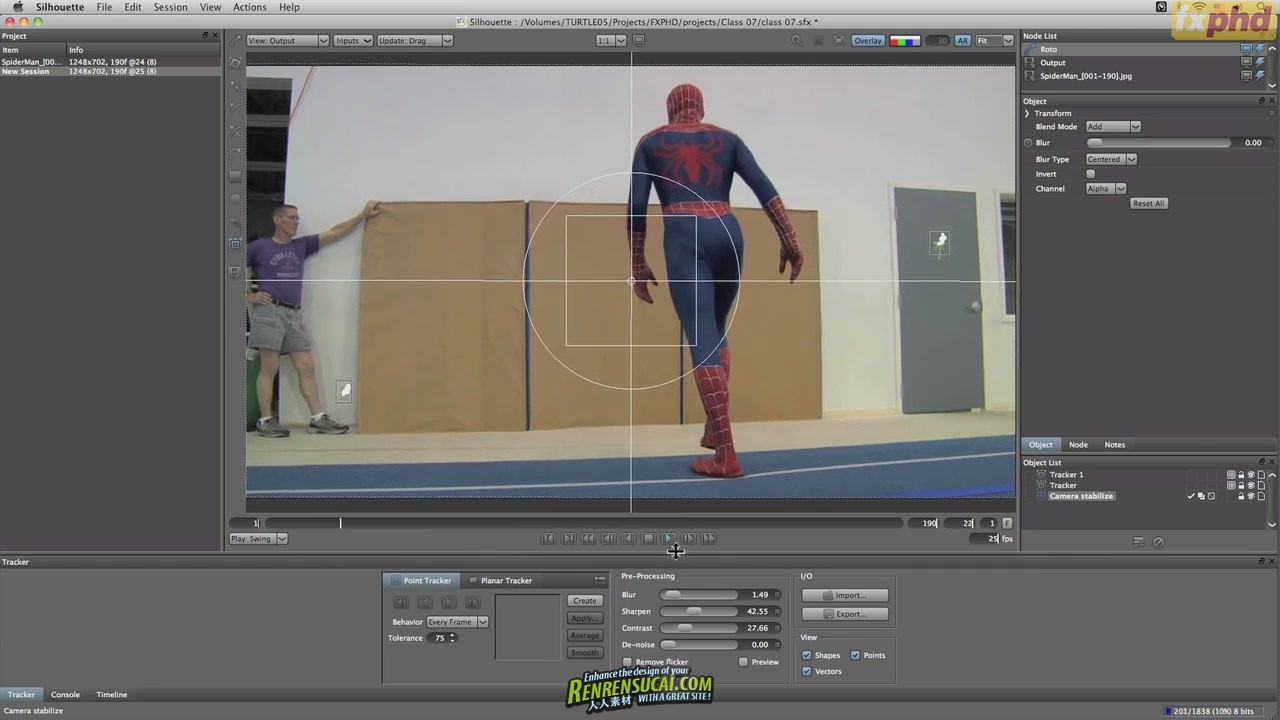Click track backward one frame in Point Tracker
The image size is (1280, 720).
(x=401, y=602)
